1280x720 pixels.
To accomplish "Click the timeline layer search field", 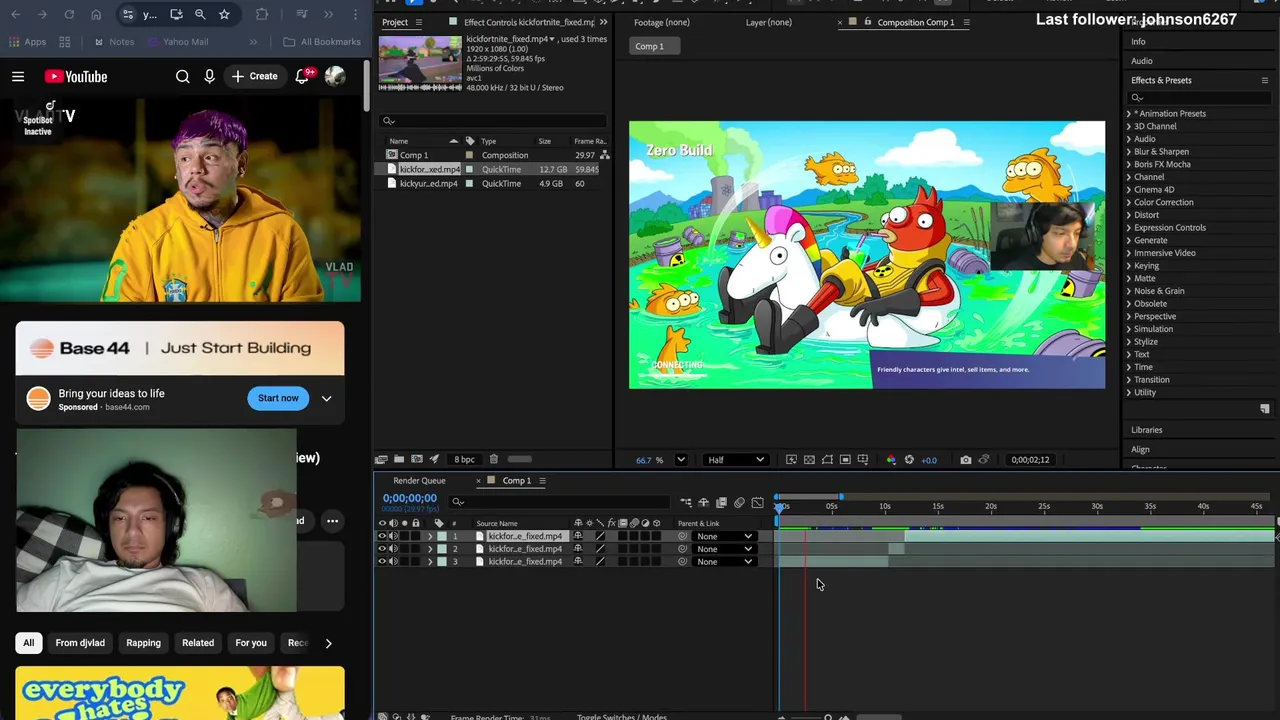I will (x=560, y=502).
